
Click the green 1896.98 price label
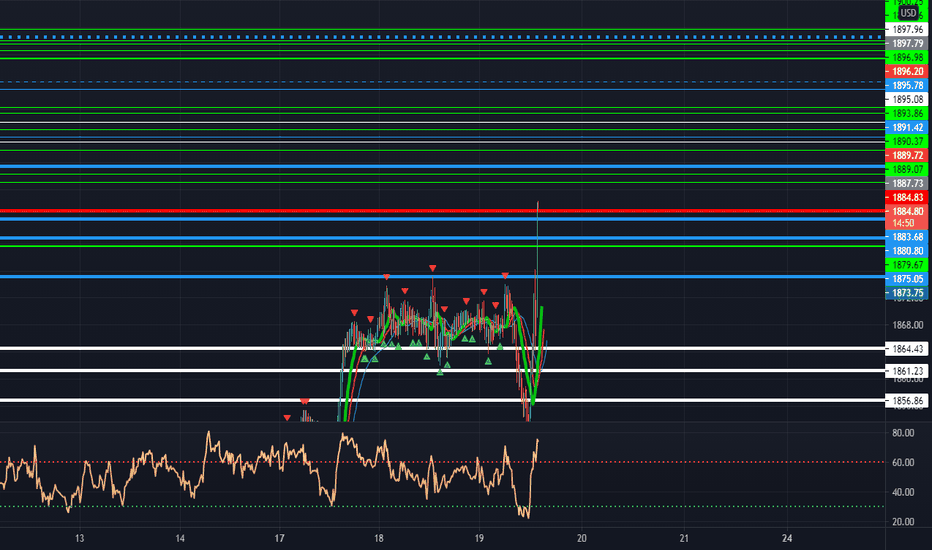click(x=906, y=58)
